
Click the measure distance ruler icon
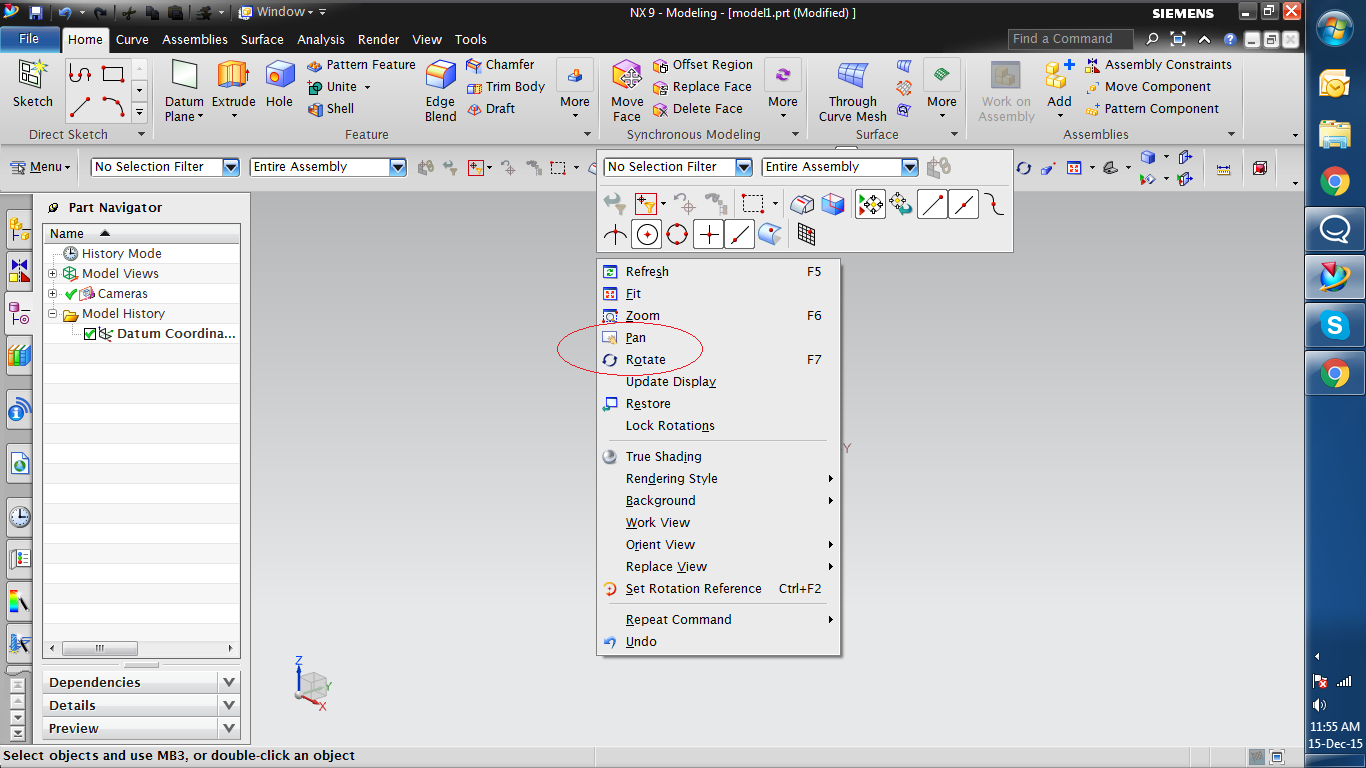[x=1223, y=168]
